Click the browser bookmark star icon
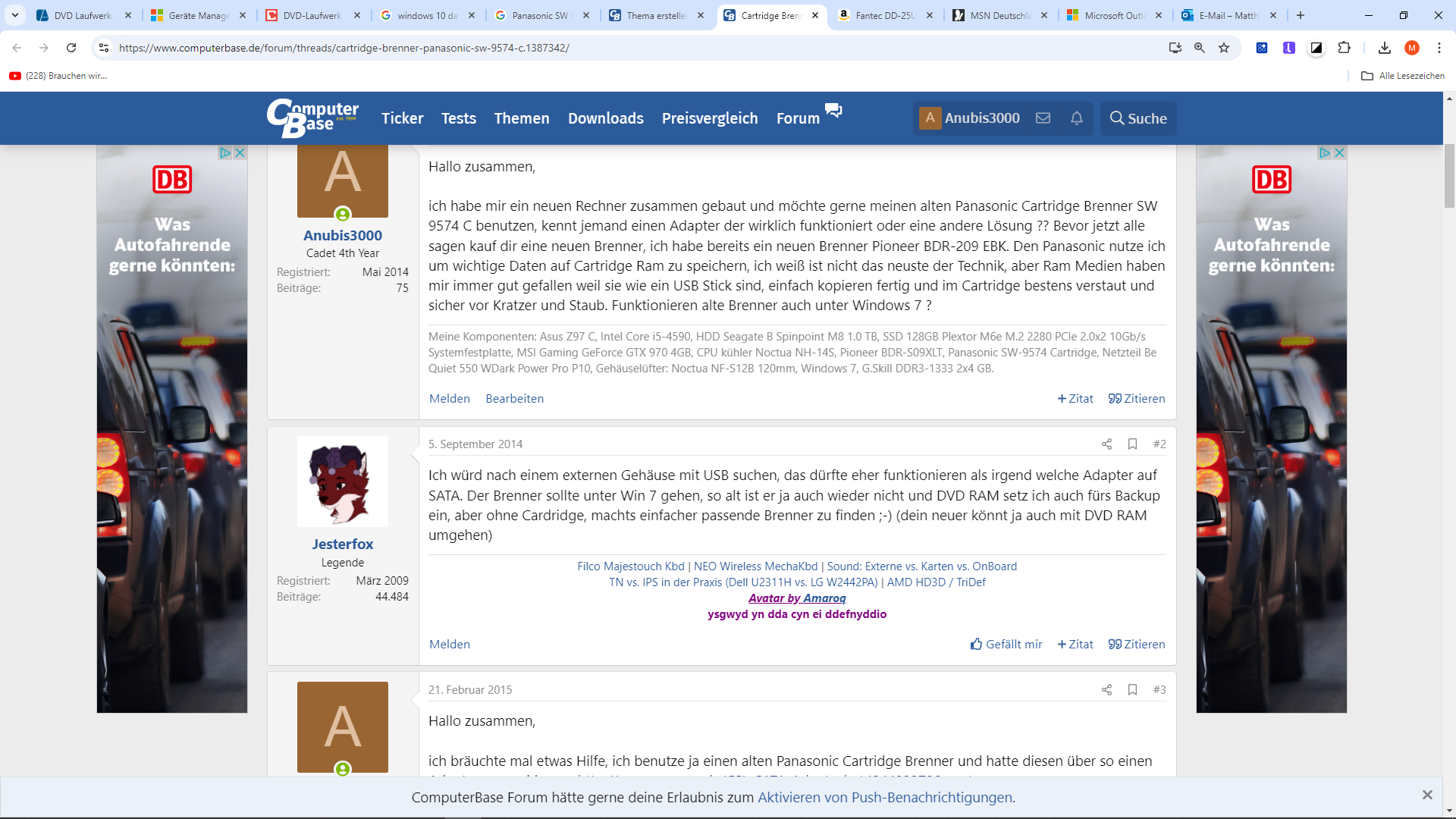This screenshot has height=819, width=1456. 1223,48
